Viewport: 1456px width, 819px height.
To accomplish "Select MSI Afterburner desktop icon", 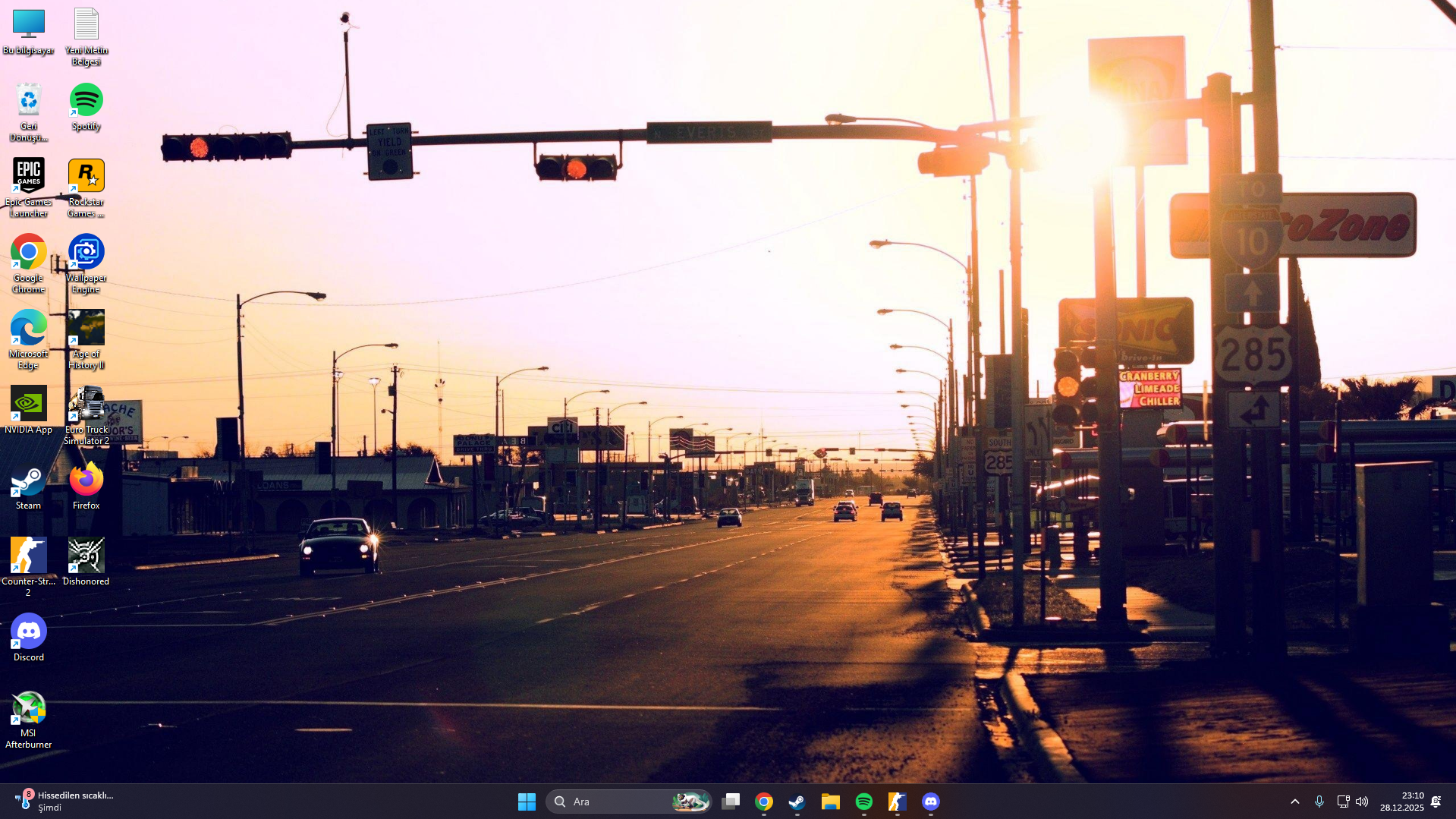I will click(28, 720).
